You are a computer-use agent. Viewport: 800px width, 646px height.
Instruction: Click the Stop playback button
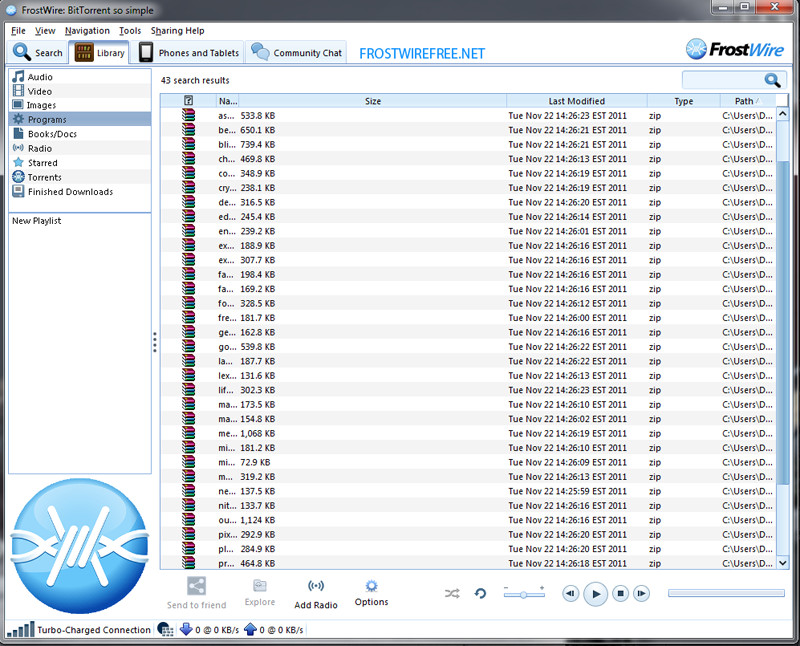tap(620, 593)
